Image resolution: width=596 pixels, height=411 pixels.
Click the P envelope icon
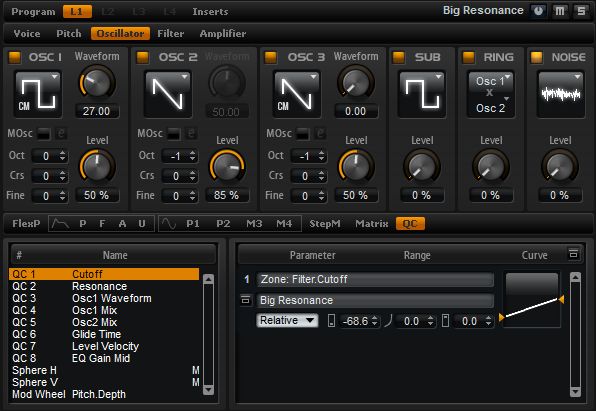(x=82, y=224)
